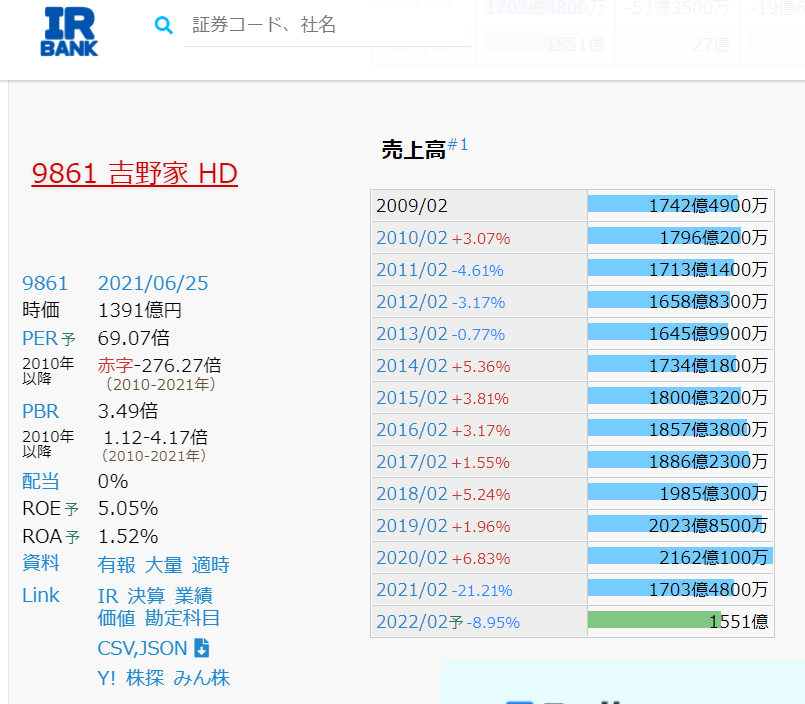This screenshot has height=704, width=805.
Task: Open the 2015/02 fiscal period link
Action: tap(412, 398)
